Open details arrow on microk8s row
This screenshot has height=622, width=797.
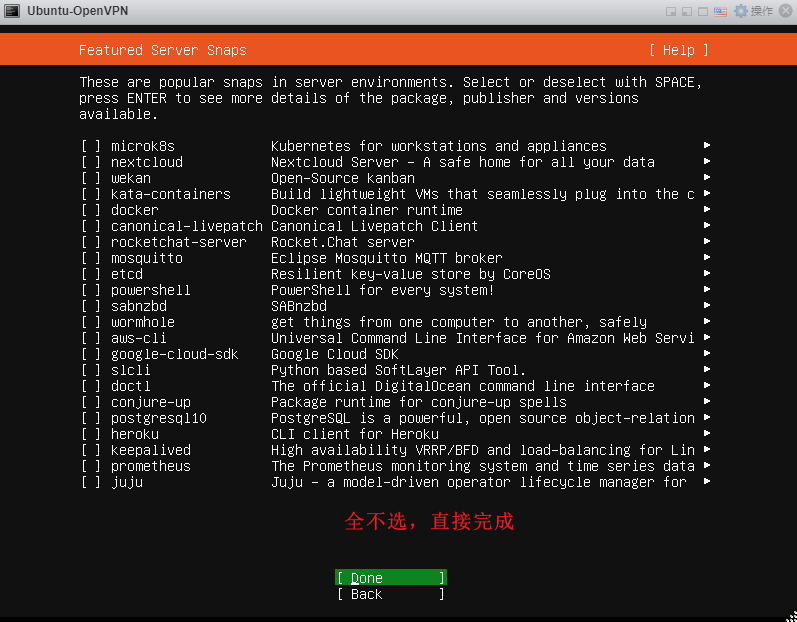707,145
